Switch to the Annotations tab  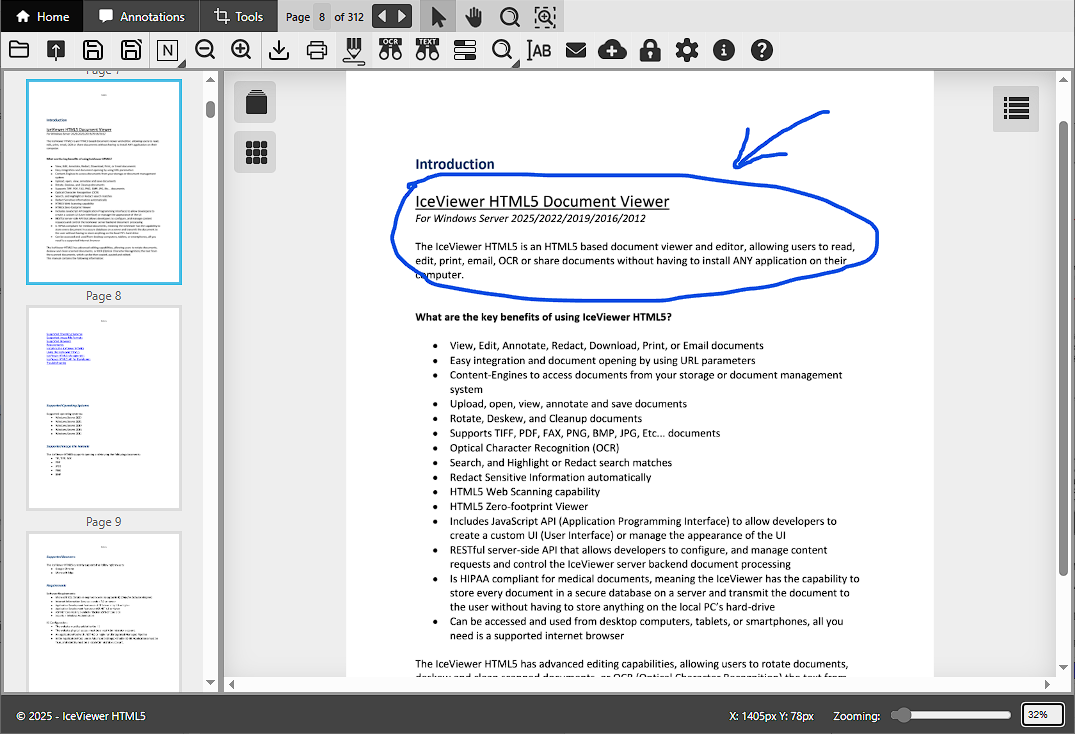141,16
